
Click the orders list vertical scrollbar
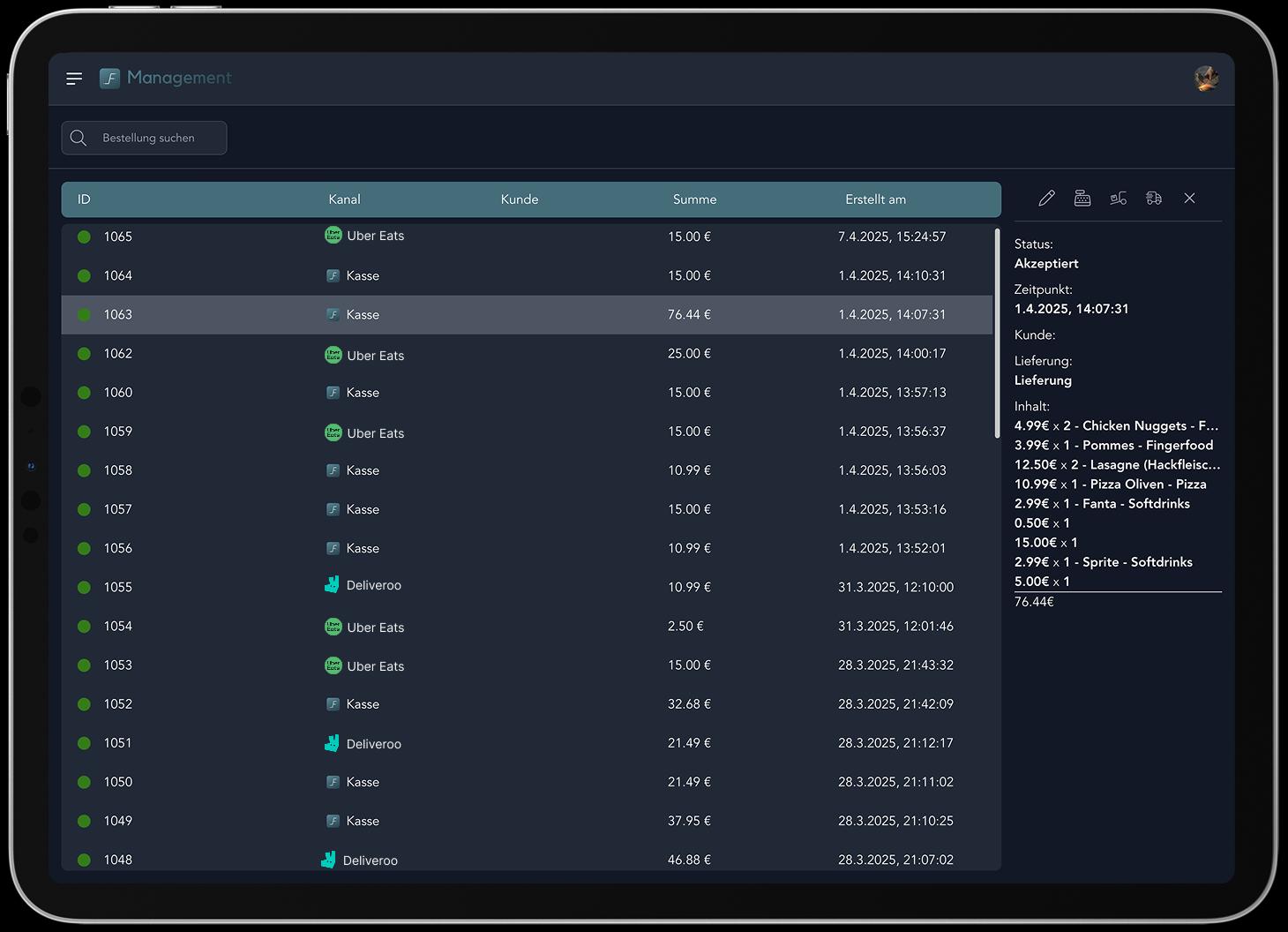998,334
